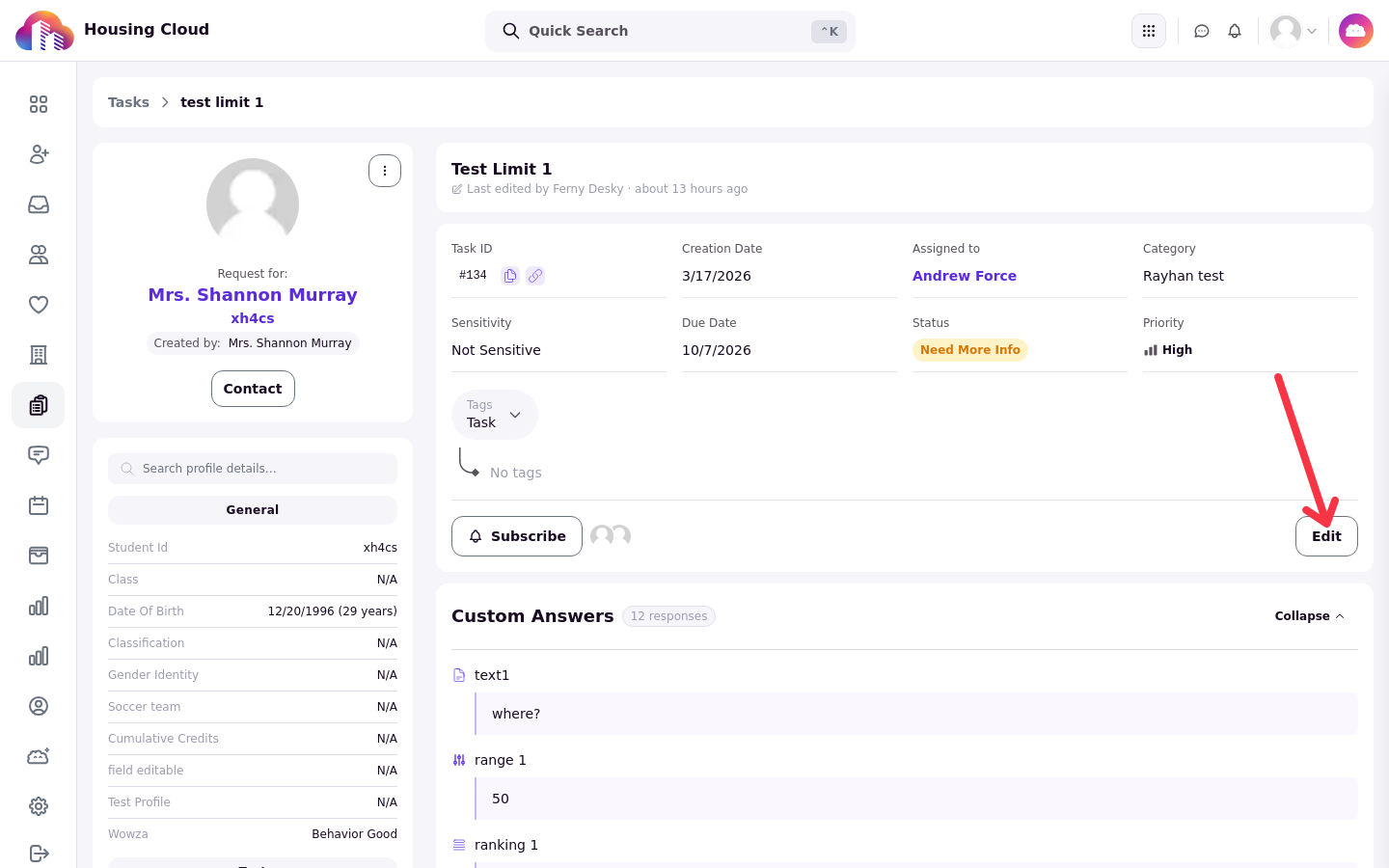Image resolution: width=1389 pixels, height=868 pixels.
Task: Open the three-dot profile card menu
Action: (x=385, y=171)
